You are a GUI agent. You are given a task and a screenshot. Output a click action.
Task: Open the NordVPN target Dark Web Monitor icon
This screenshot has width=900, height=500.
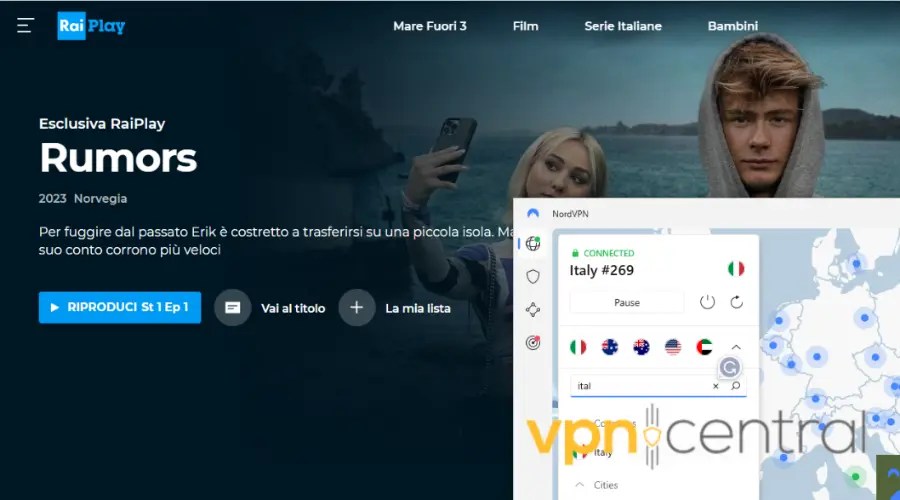click(x=533, y=343)
